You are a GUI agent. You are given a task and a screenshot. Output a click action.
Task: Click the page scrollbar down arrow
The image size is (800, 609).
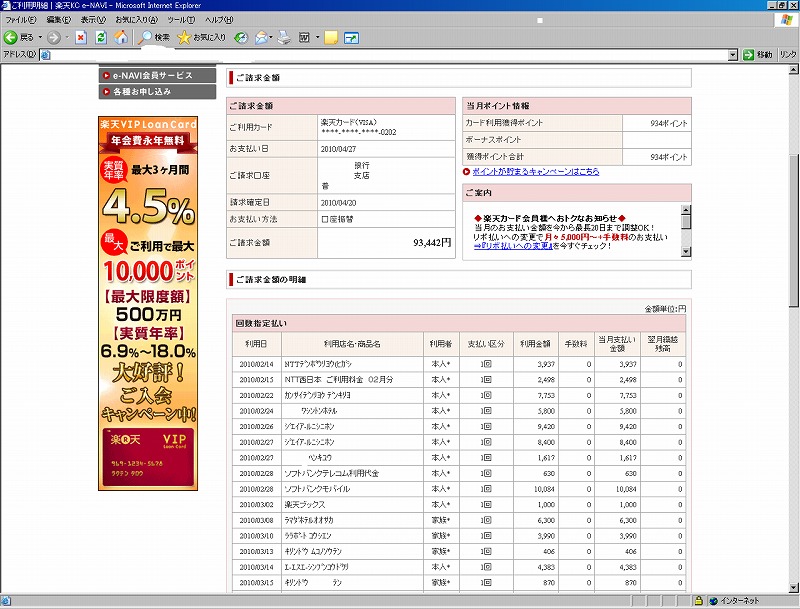[793, 588]
